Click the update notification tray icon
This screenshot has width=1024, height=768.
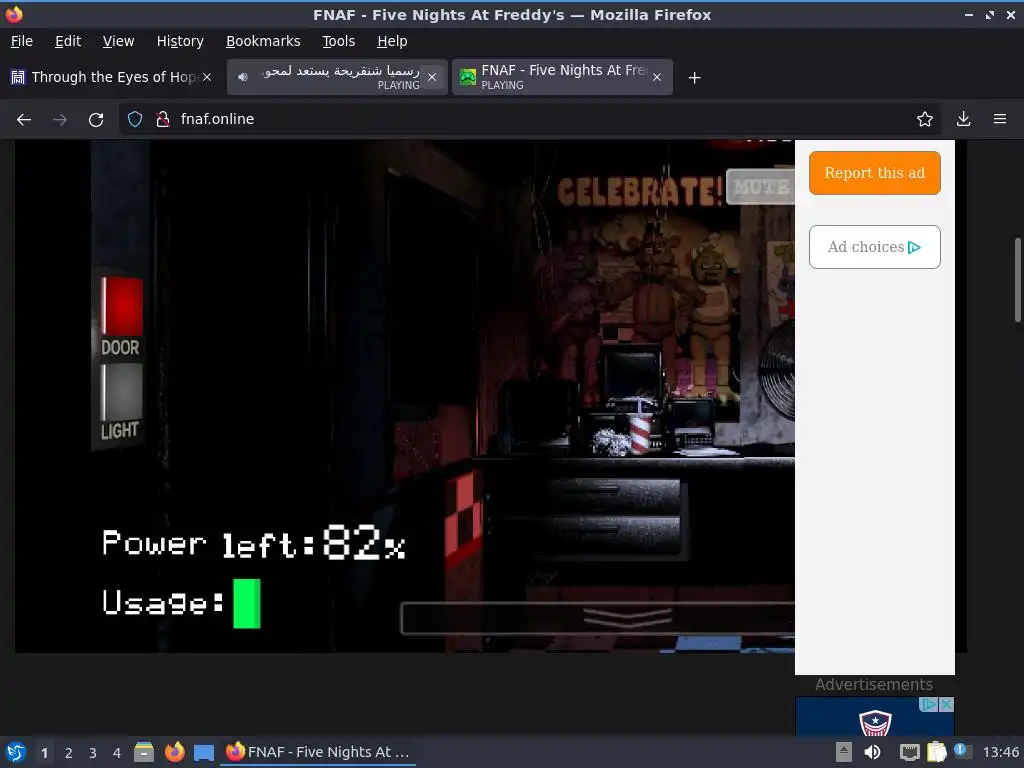963,751
